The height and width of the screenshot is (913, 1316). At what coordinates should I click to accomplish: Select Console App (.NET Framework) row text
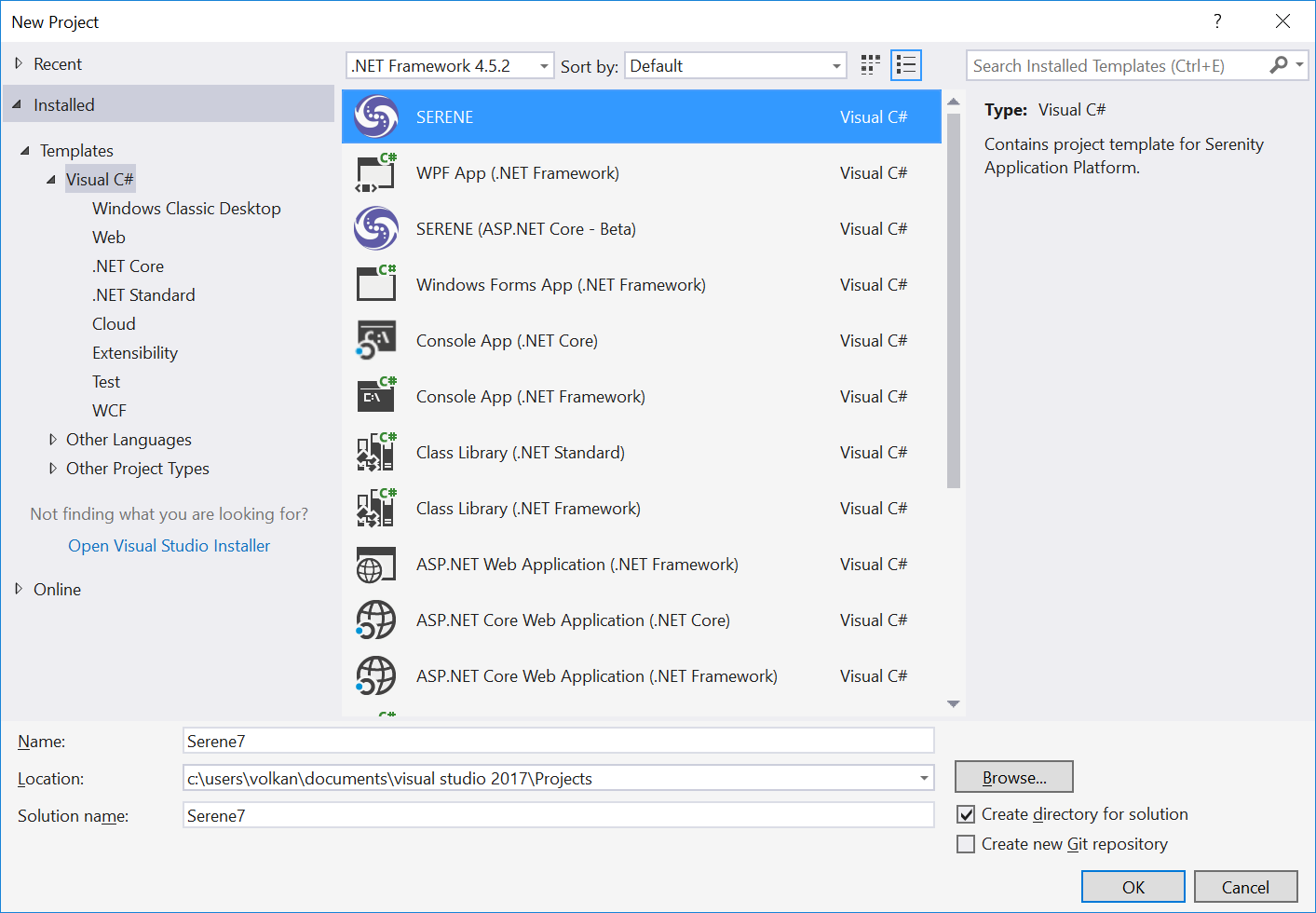pos(531,397)
